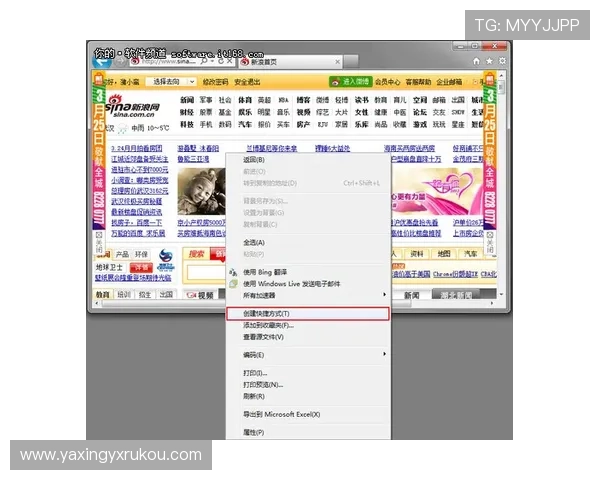Viewport: 600px width, 480px height.
Task: Open the IE home page icon
Action: pyautogui.click(x=476, y=61)
